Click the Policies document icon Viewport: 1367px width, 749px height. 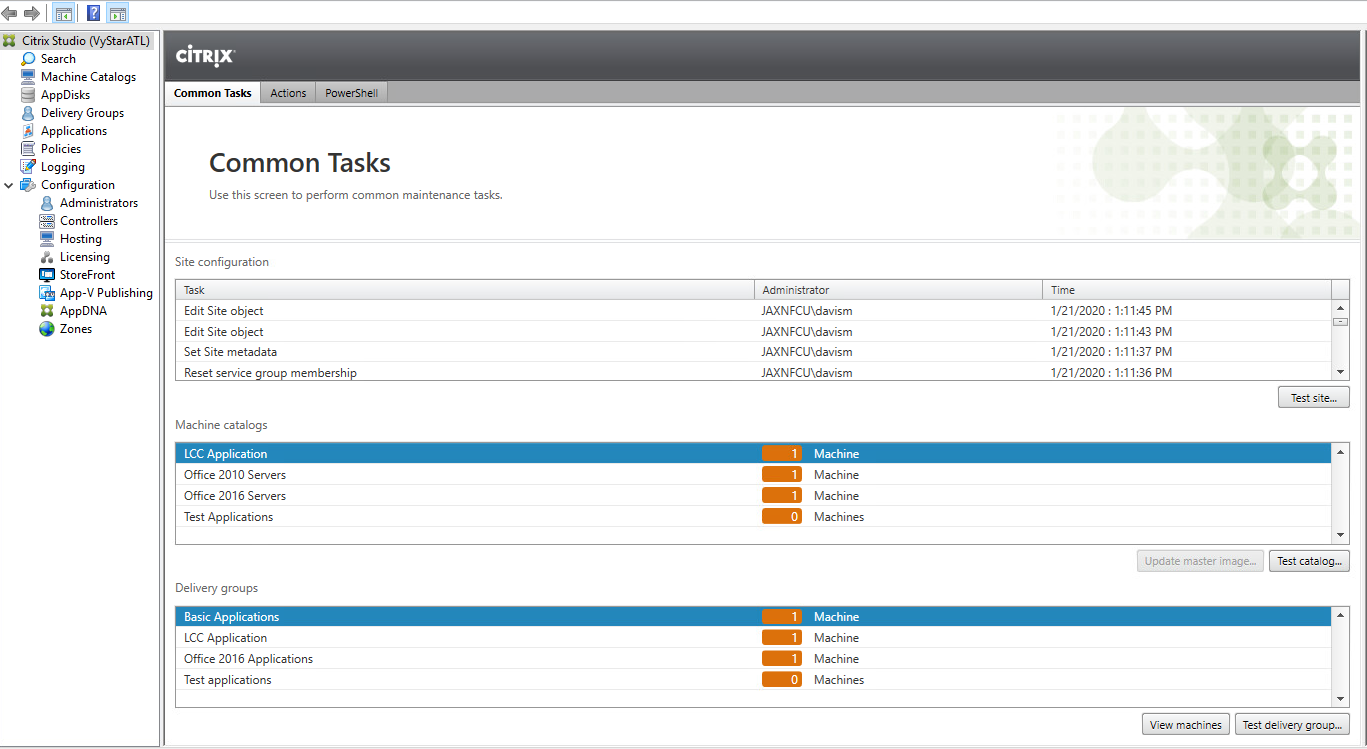tap(28, 149)
